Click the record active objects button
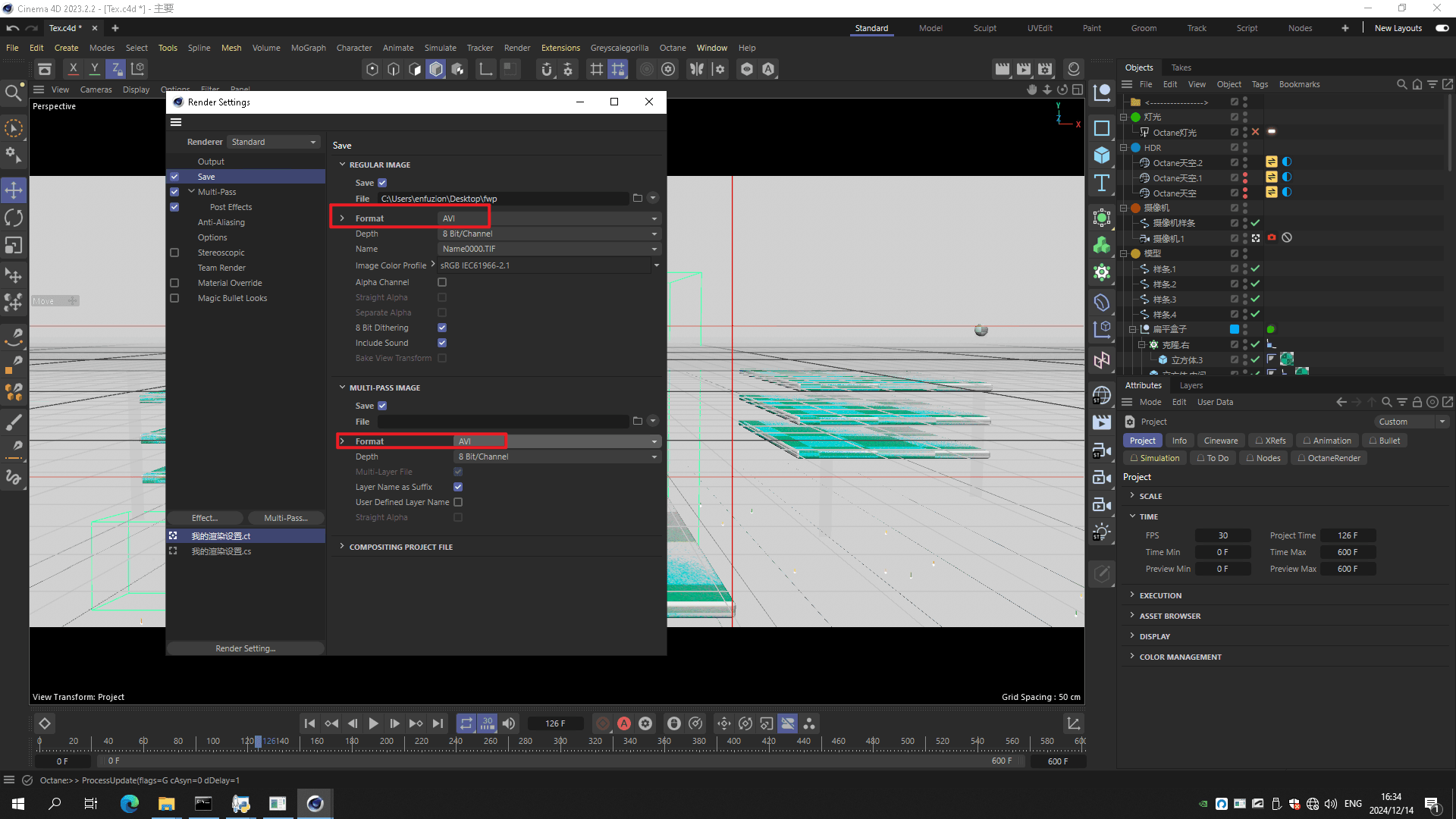The image size is (1456, 819). pos(603,723)
